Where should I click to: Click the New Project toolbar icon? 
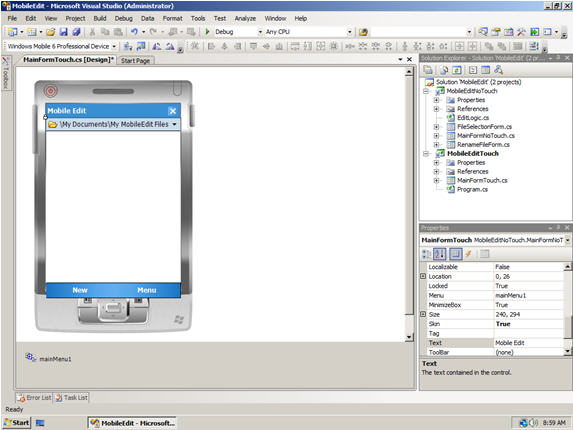[x=13, y=32]
